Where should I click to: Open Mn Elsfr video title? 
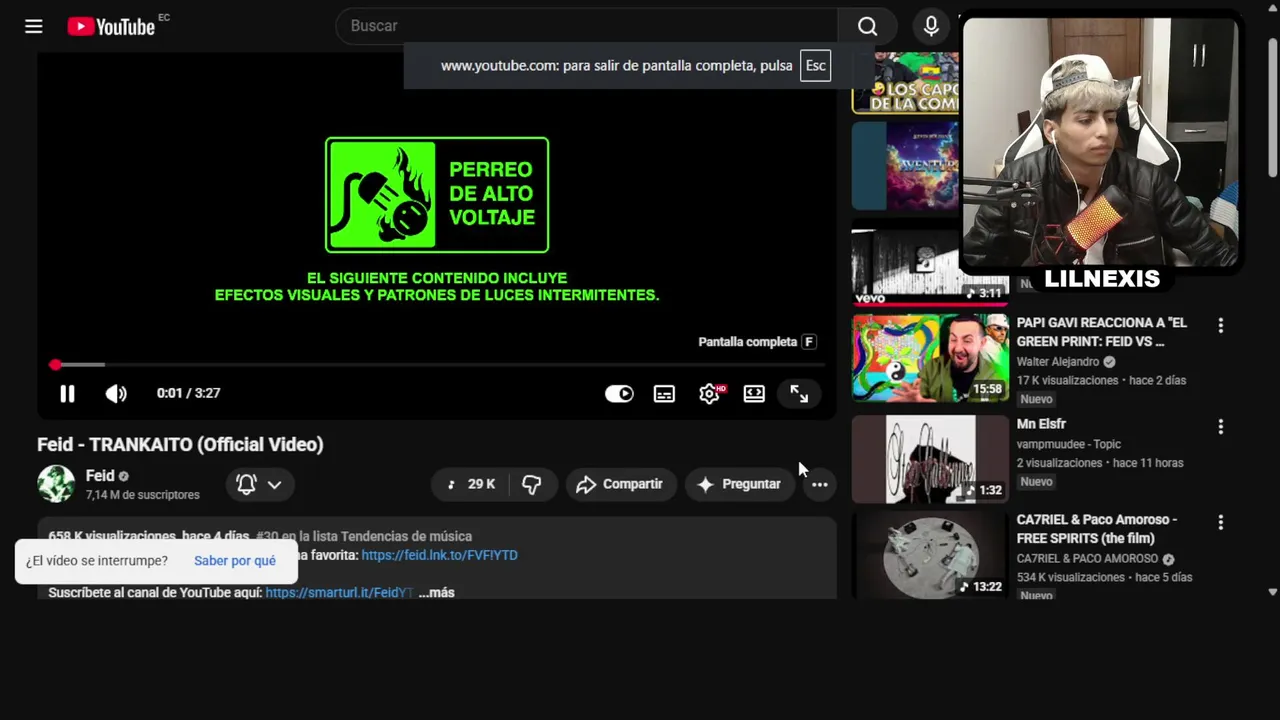pyautogui.click(x=1041, y=424)
